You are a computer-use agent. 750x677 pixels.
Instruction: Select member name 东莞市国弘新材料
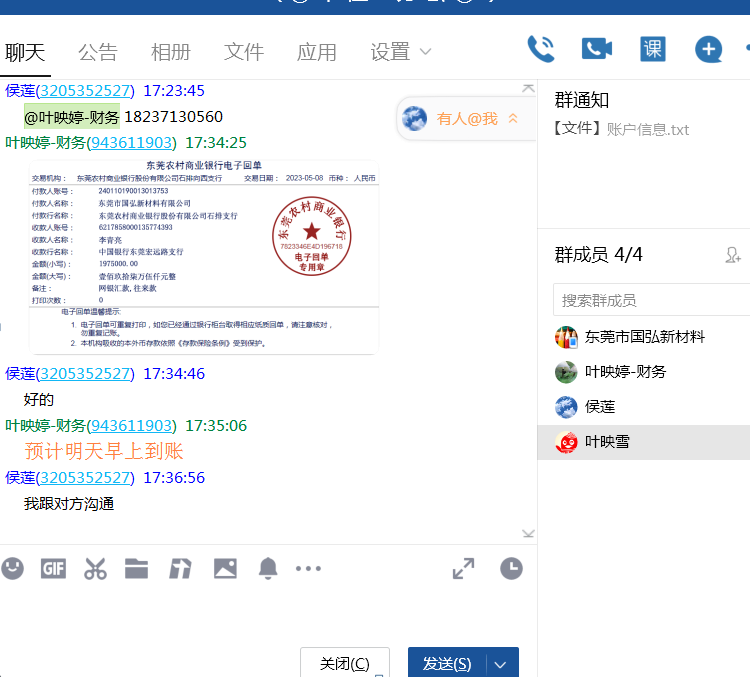coord(644,337)
